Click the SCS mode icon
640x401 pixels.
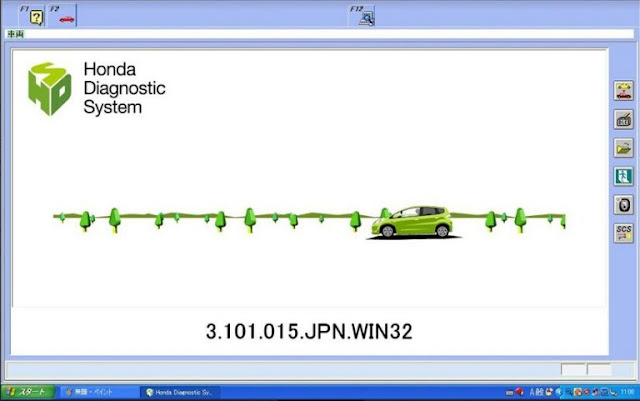(623, 233)
